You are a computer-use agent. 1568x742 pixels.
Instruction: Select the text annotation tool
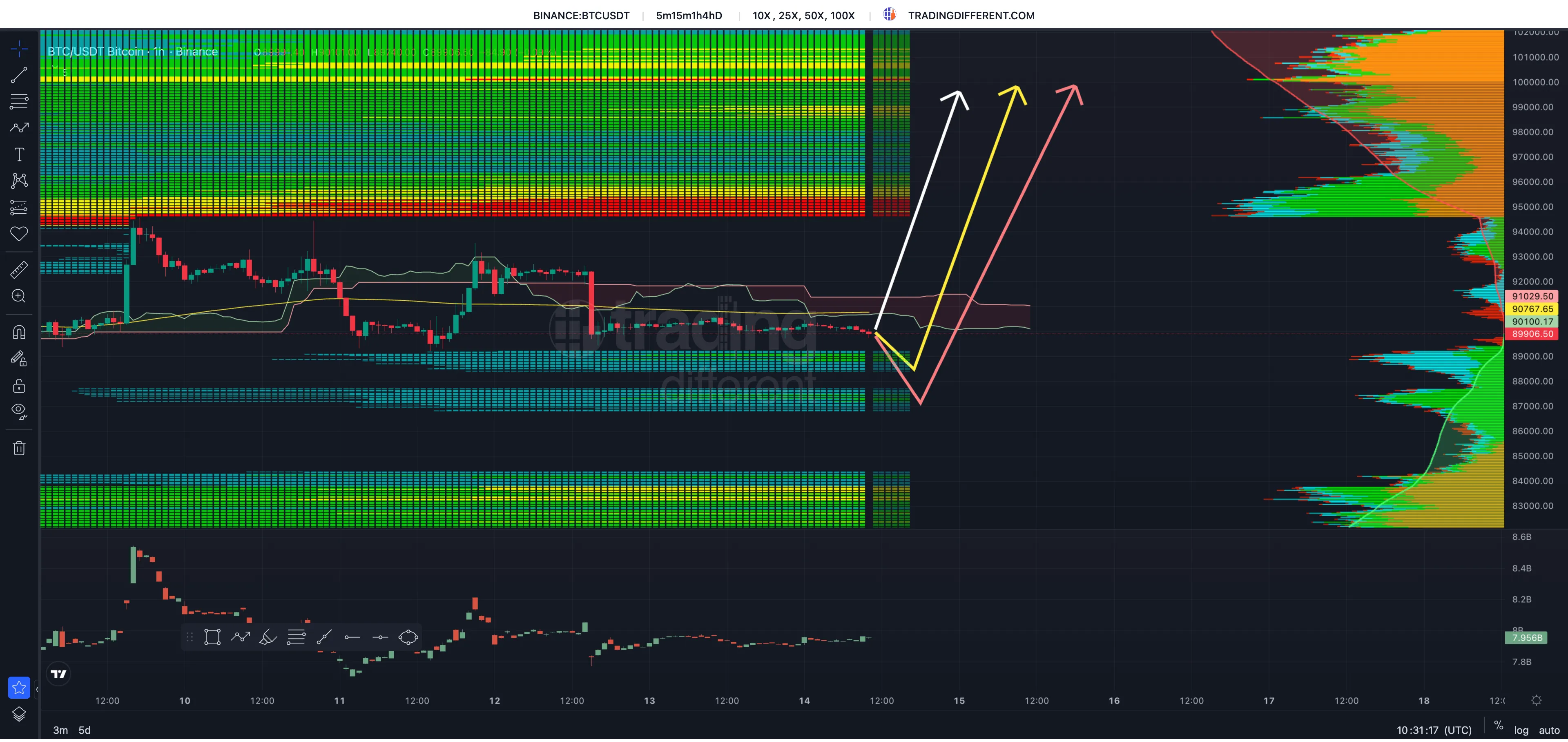pyautogui.click(x=19, y=154)
